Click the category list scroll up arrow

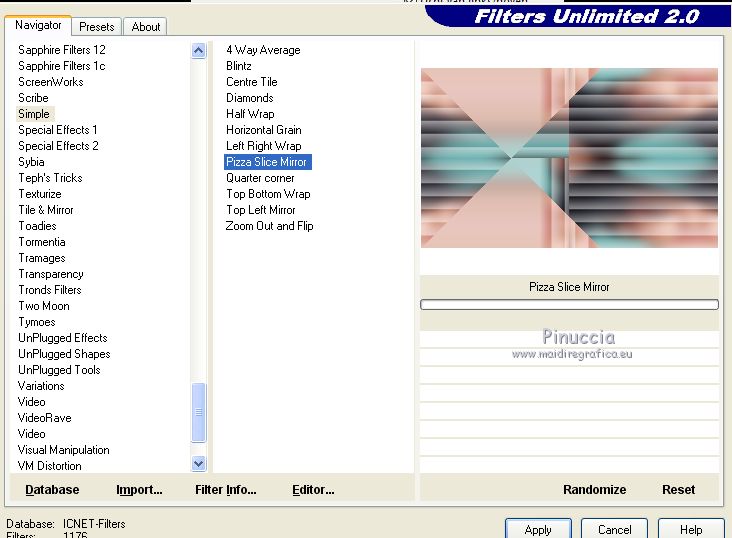pyautogui.click(x=198, y=50)
